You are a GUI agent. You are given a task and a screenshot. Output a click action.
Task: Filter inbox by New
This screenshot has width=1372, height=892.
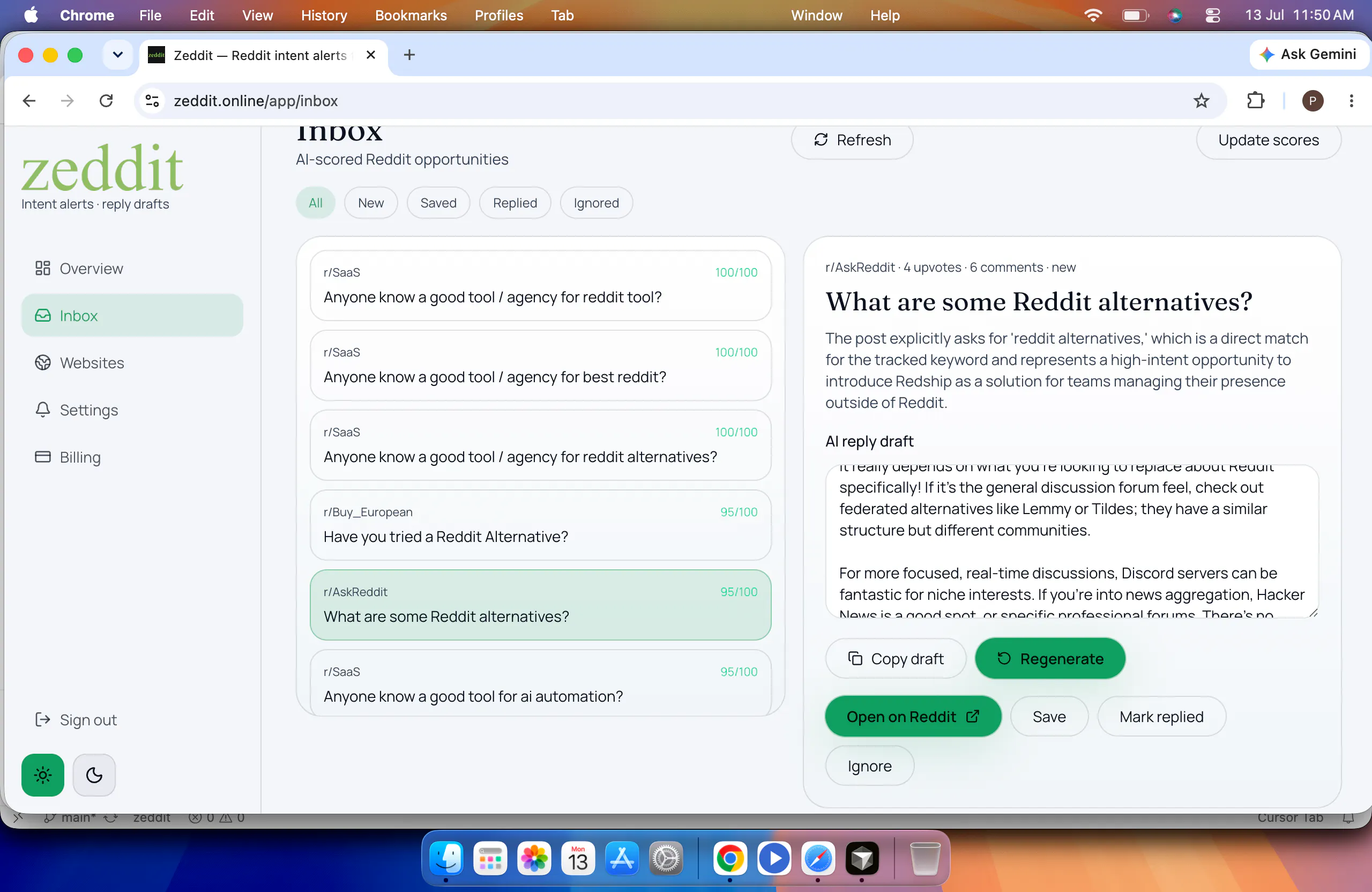click(x=371, y=203)
